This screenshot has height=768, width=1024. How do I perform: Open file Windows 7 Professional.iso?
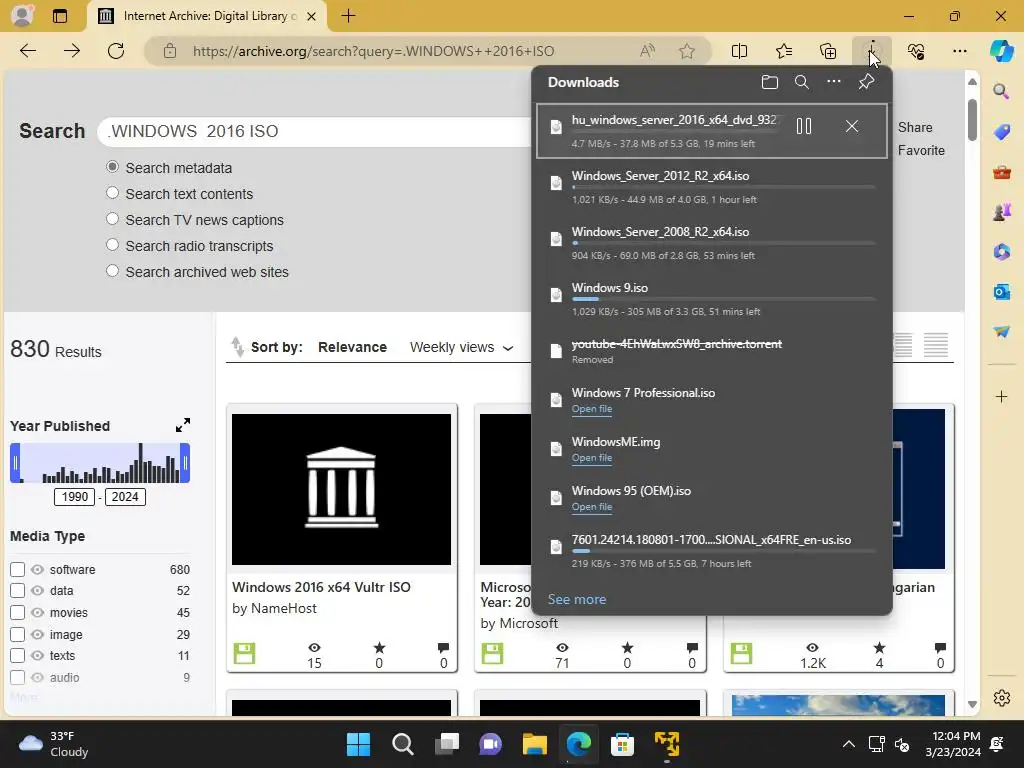pyautogui.click(x=592, y=409)
